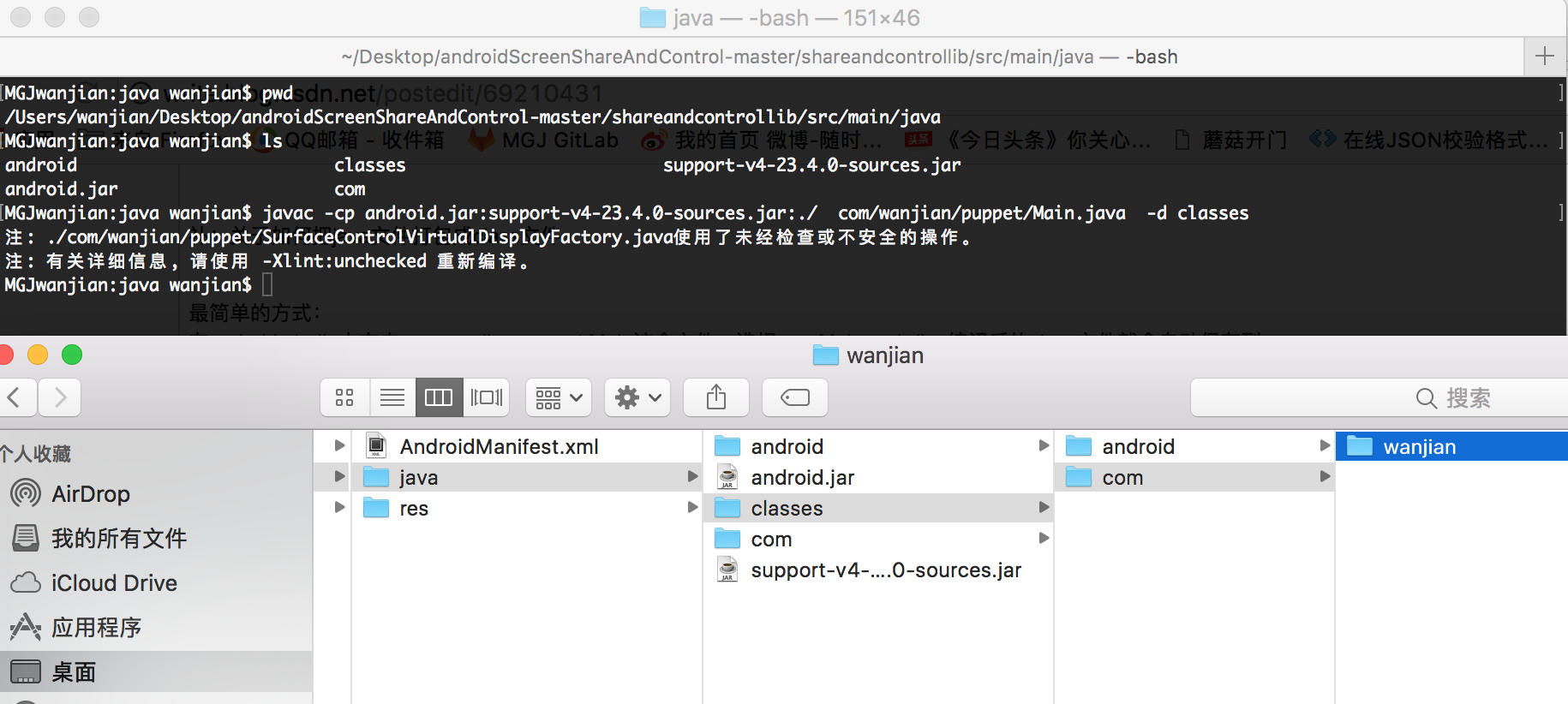The image size is (1568, 704).
Task: Click the Finder search field
Action: click(1379, 398)
